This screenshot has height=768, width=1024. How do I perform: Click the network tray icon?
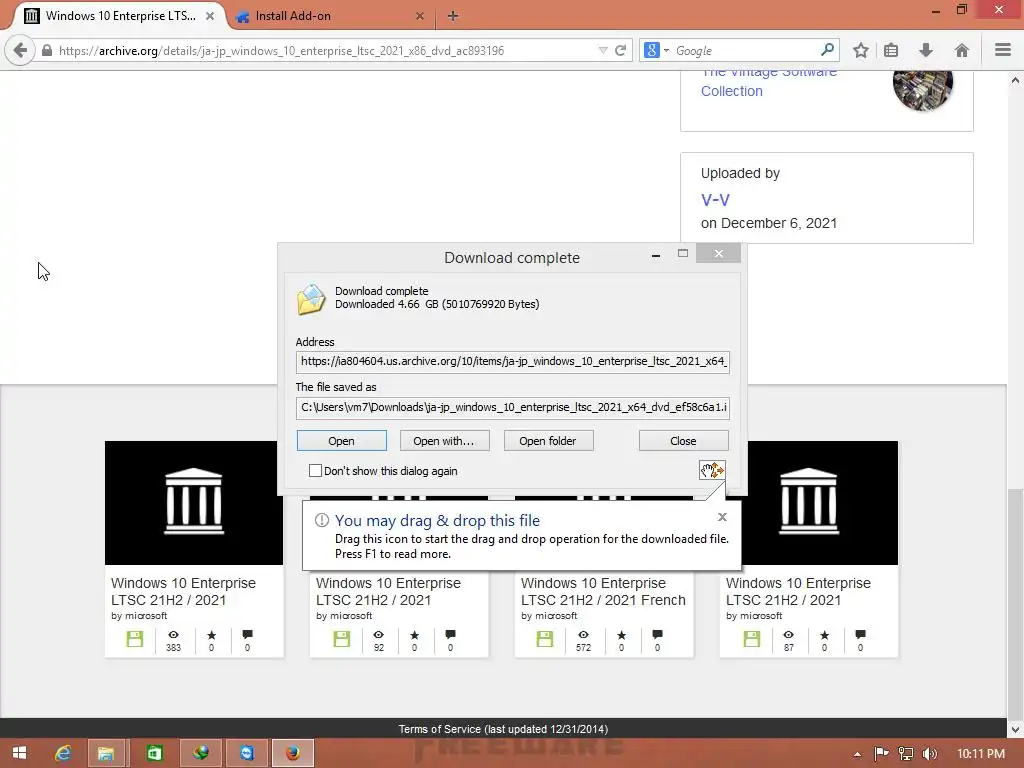point(906,754)
